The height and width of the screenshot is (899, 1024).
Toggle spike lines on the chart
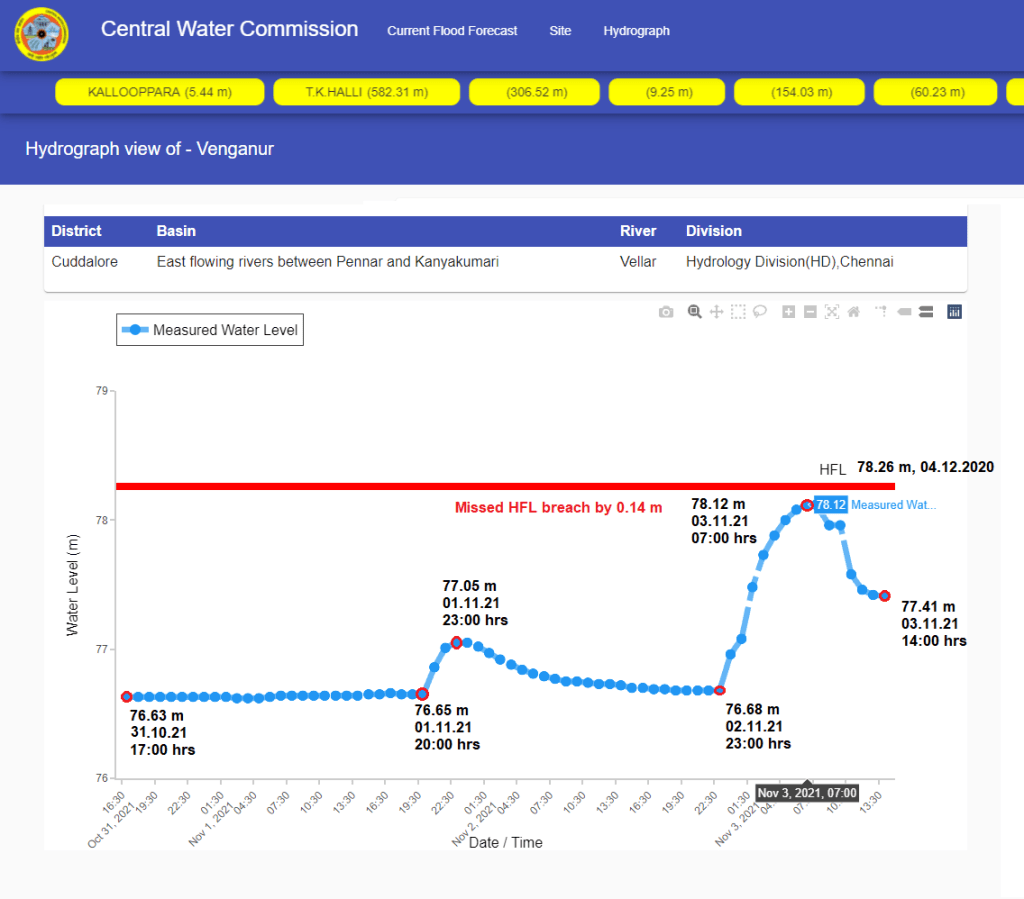[x=881, y=312]
